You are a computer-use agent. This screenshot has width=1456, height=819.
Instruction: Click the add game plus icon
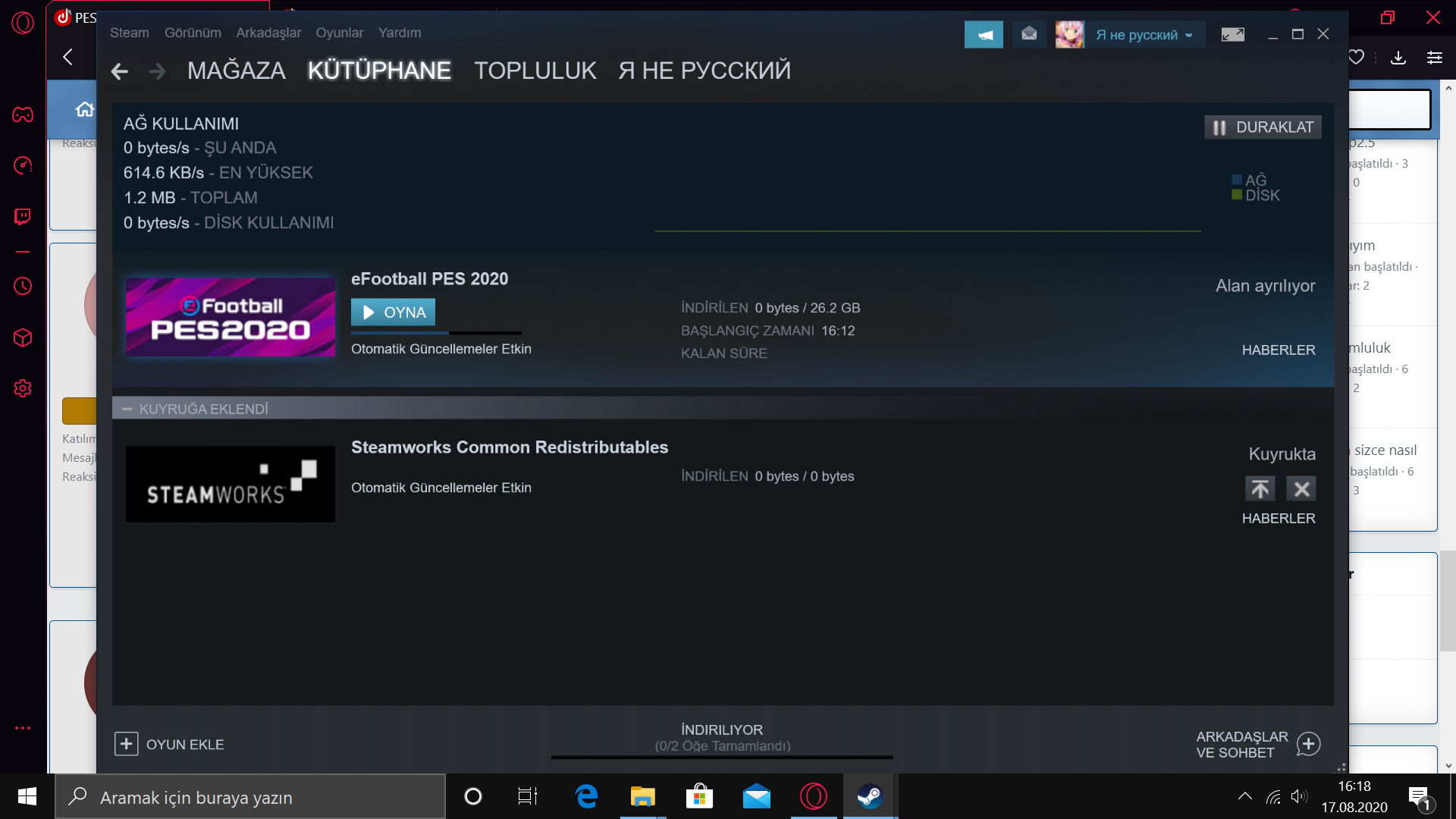[x=127, y=744]
